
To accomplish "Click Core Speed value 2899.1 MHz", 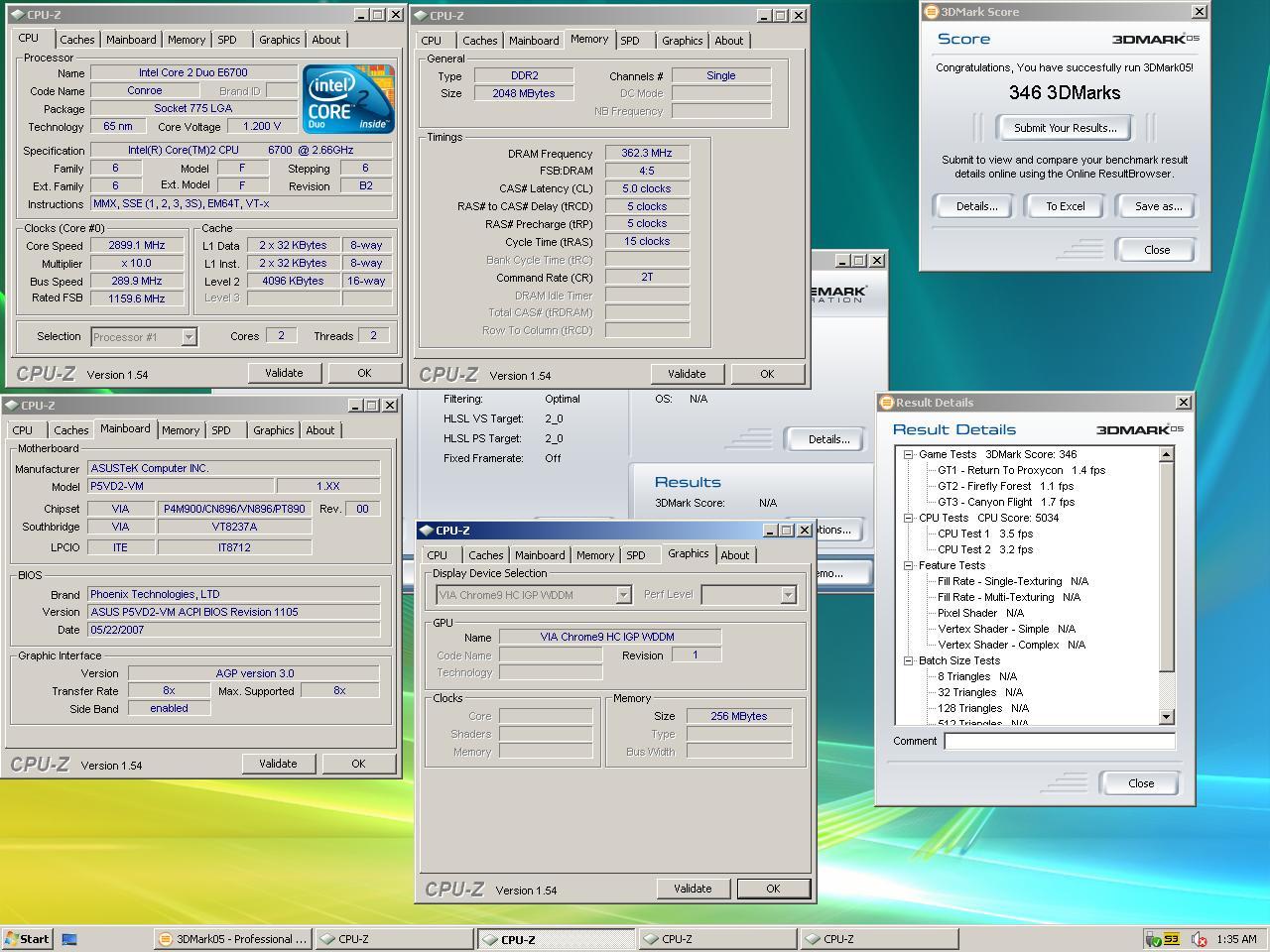I will click(137, 245).
